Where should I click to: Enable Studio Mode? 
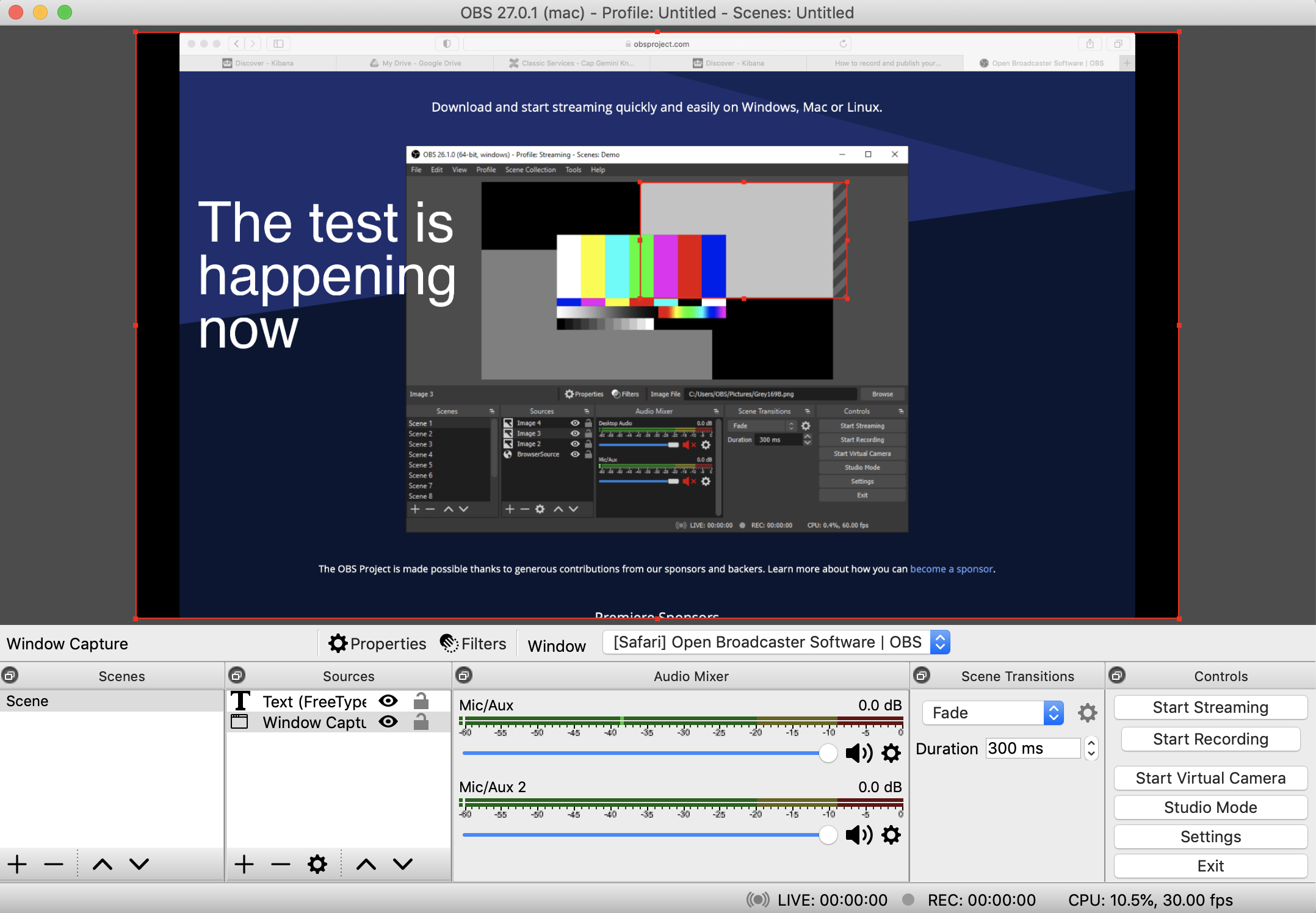(x=1210, y=807)
